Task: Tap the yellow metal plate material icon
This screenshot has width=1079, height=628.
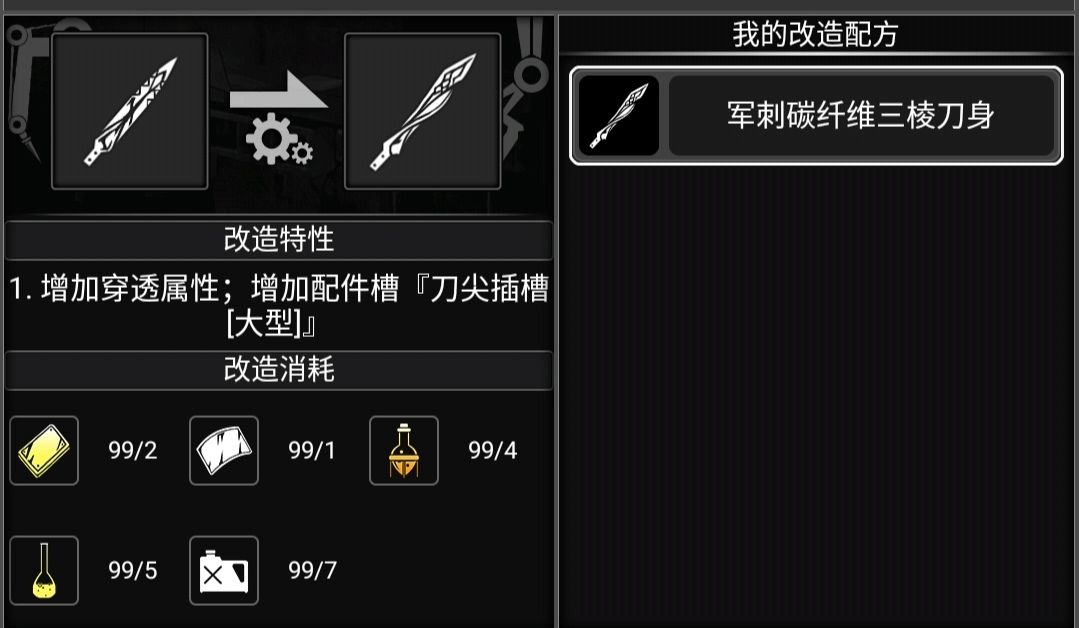Action: (x=44, y=451)
